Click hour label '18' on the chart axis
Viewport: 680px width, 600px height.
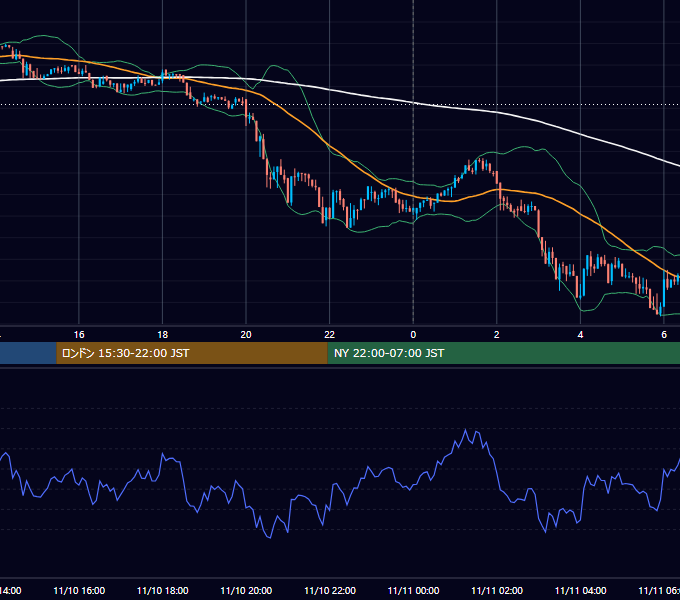tap(162, 335)
